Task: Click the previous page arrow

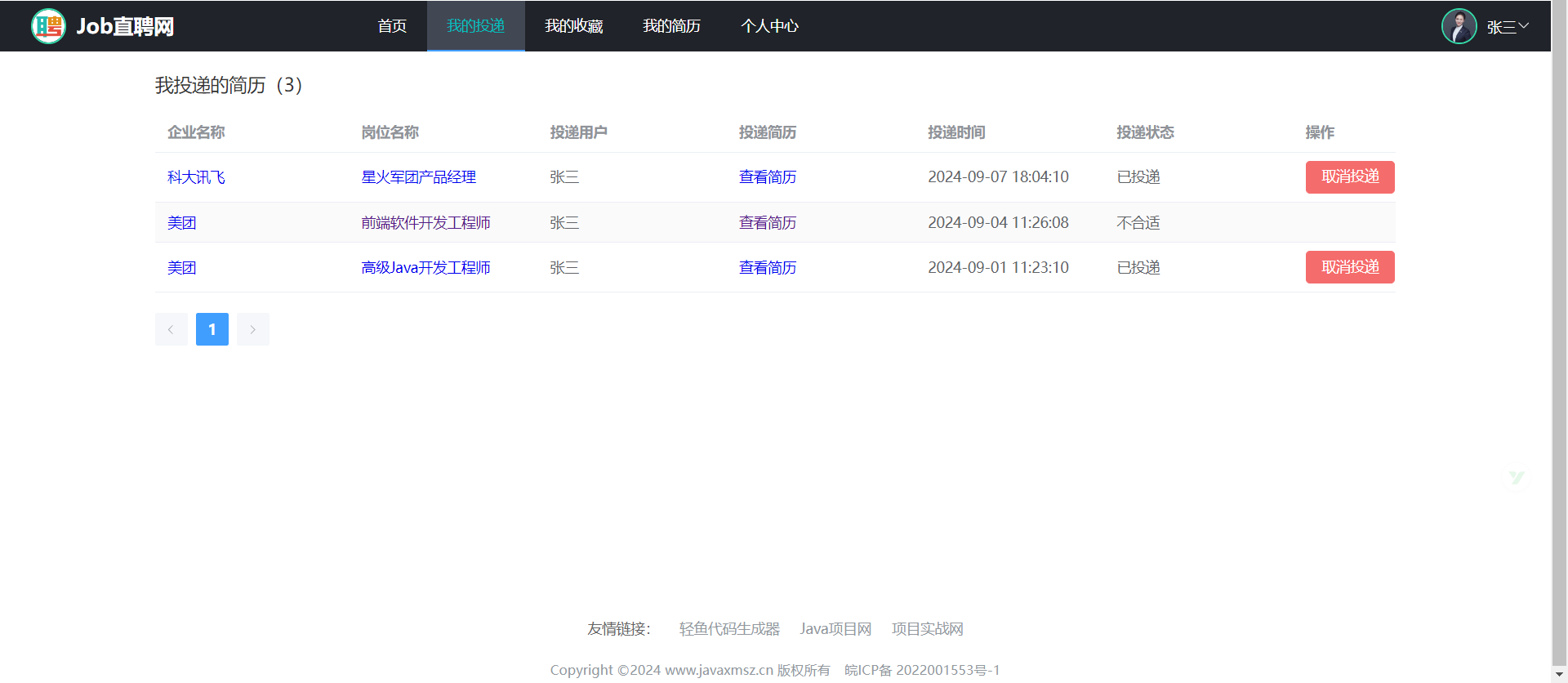Action: (x=171, y=329)
